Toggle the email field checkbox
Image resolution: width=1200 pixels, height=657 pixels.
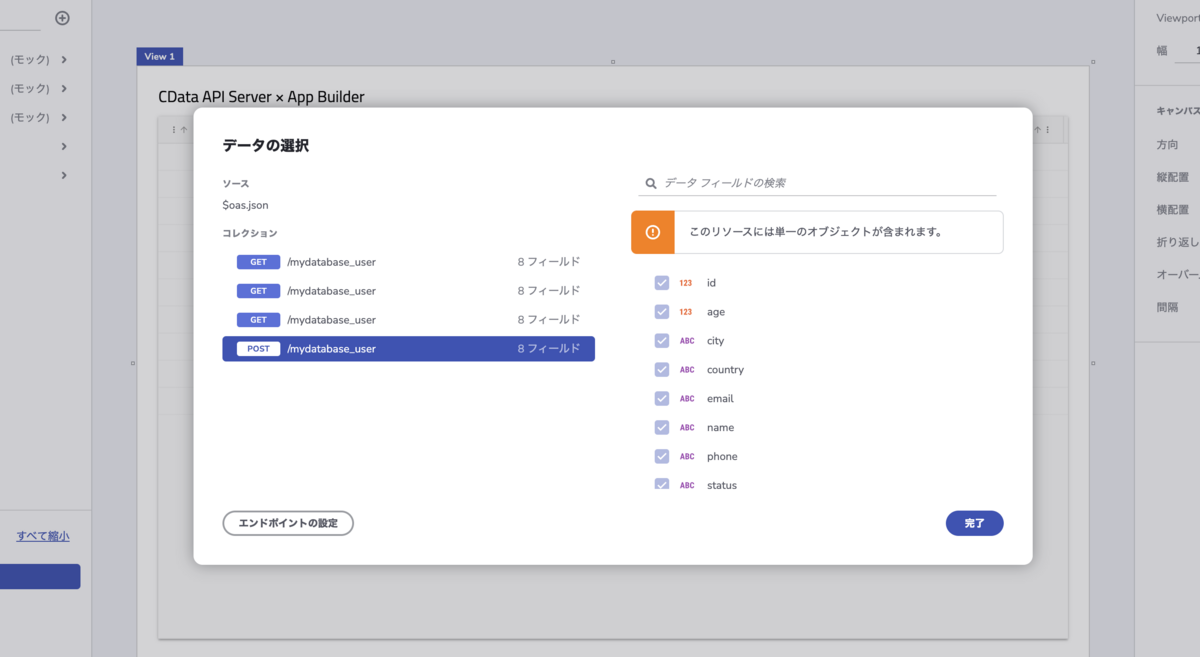(662, 398)
